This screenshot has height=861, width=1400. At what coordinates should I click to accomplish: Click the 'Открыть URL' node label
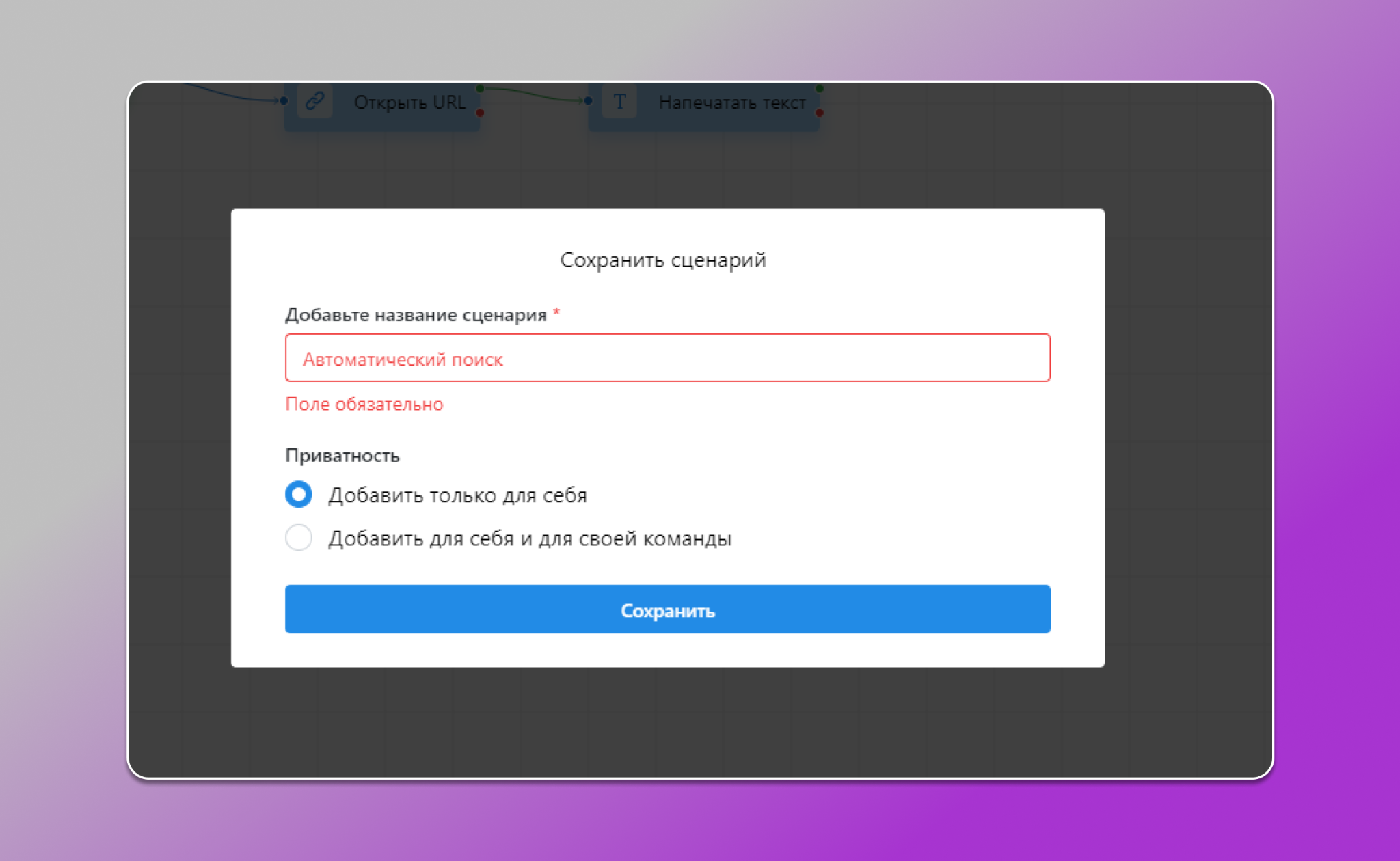(409, 102)
